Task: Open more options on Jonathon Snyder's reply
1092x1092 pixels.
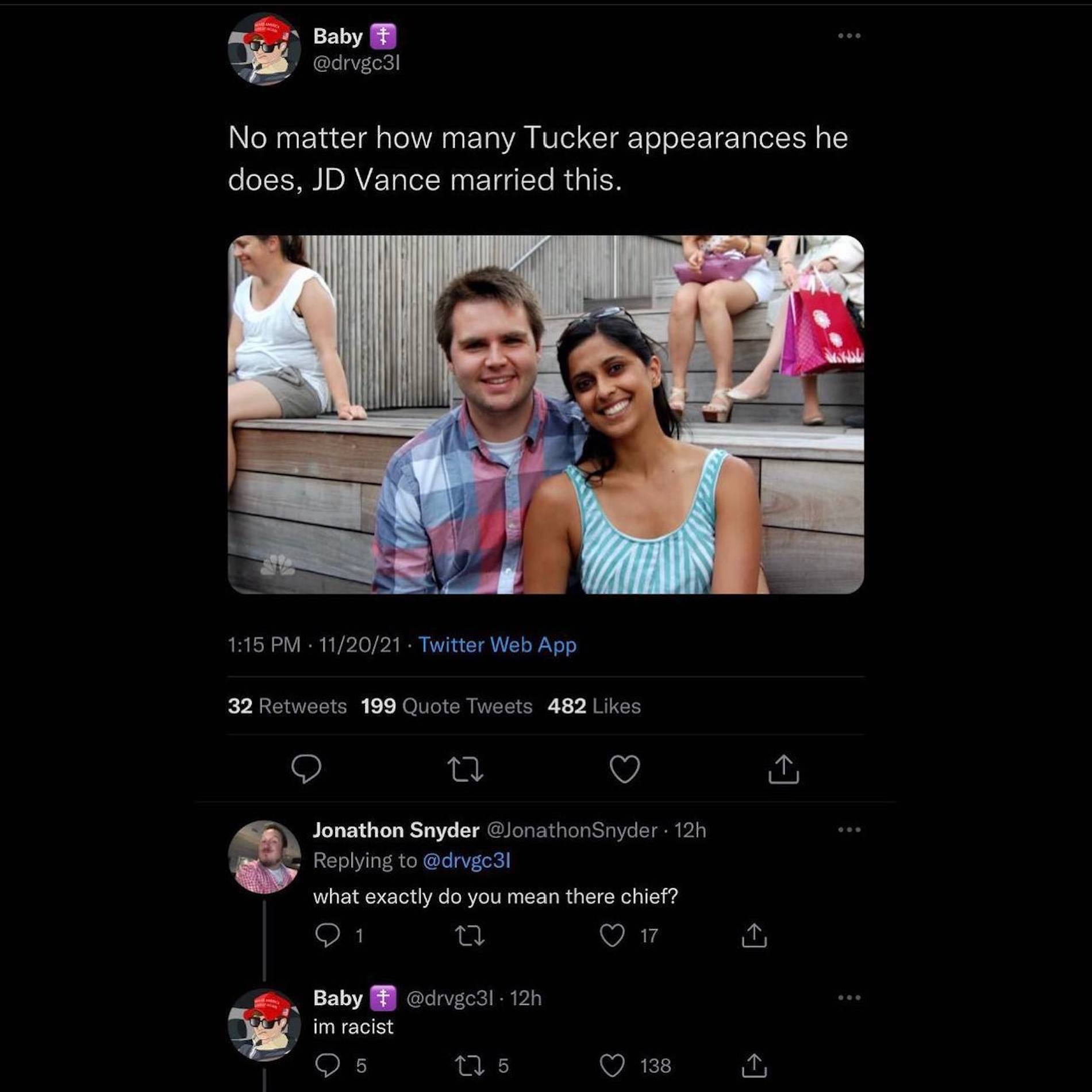Action: point(849,829)
